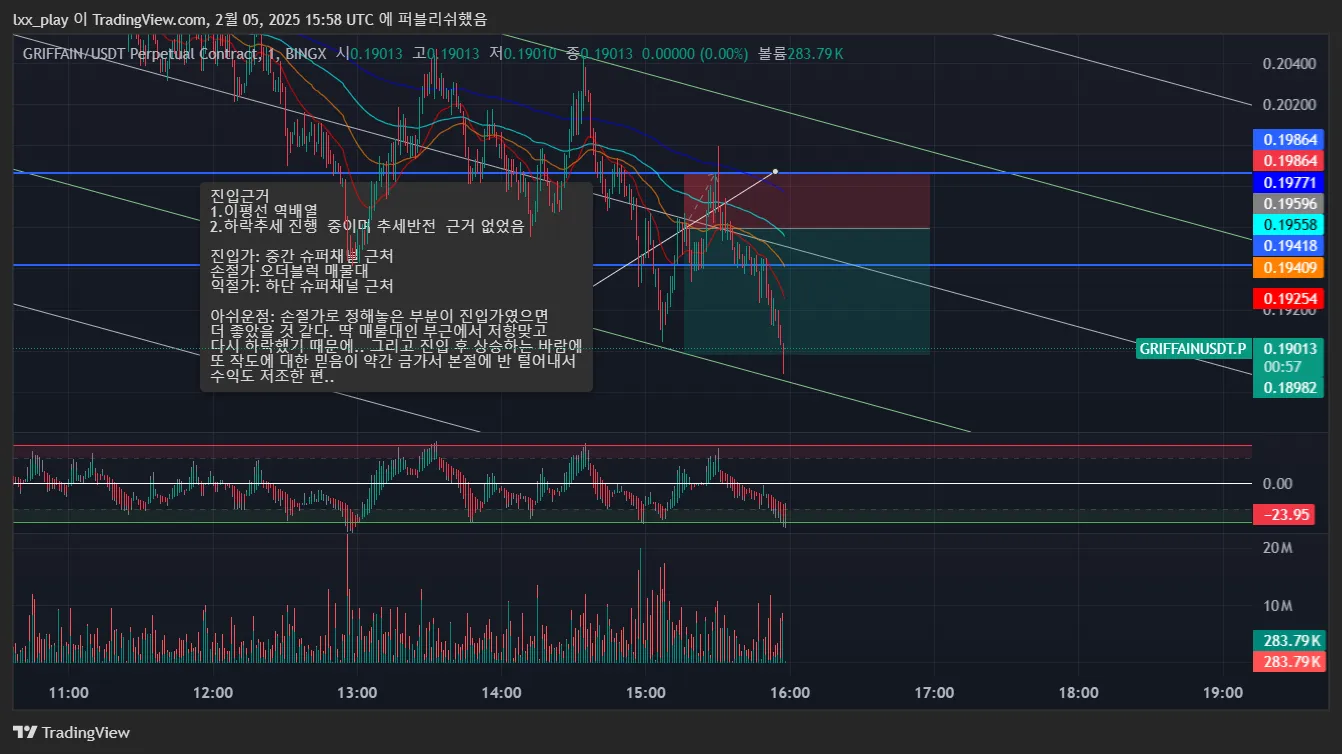
Task: Click the red 0.19864 price label
Action: pos(1287,160)
